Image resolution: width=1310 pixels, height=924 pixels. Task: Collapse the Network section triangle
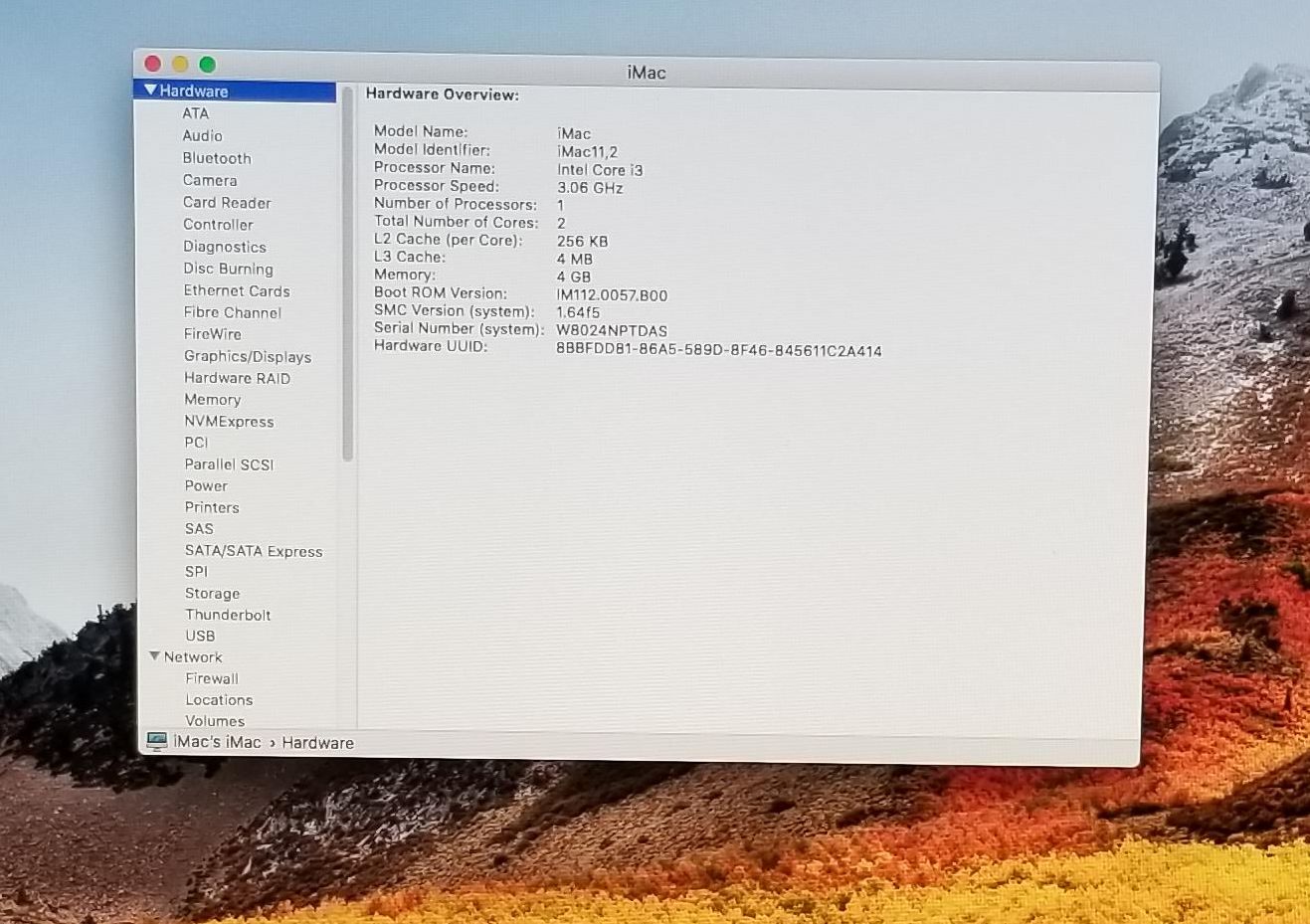(x=154, y=656)
